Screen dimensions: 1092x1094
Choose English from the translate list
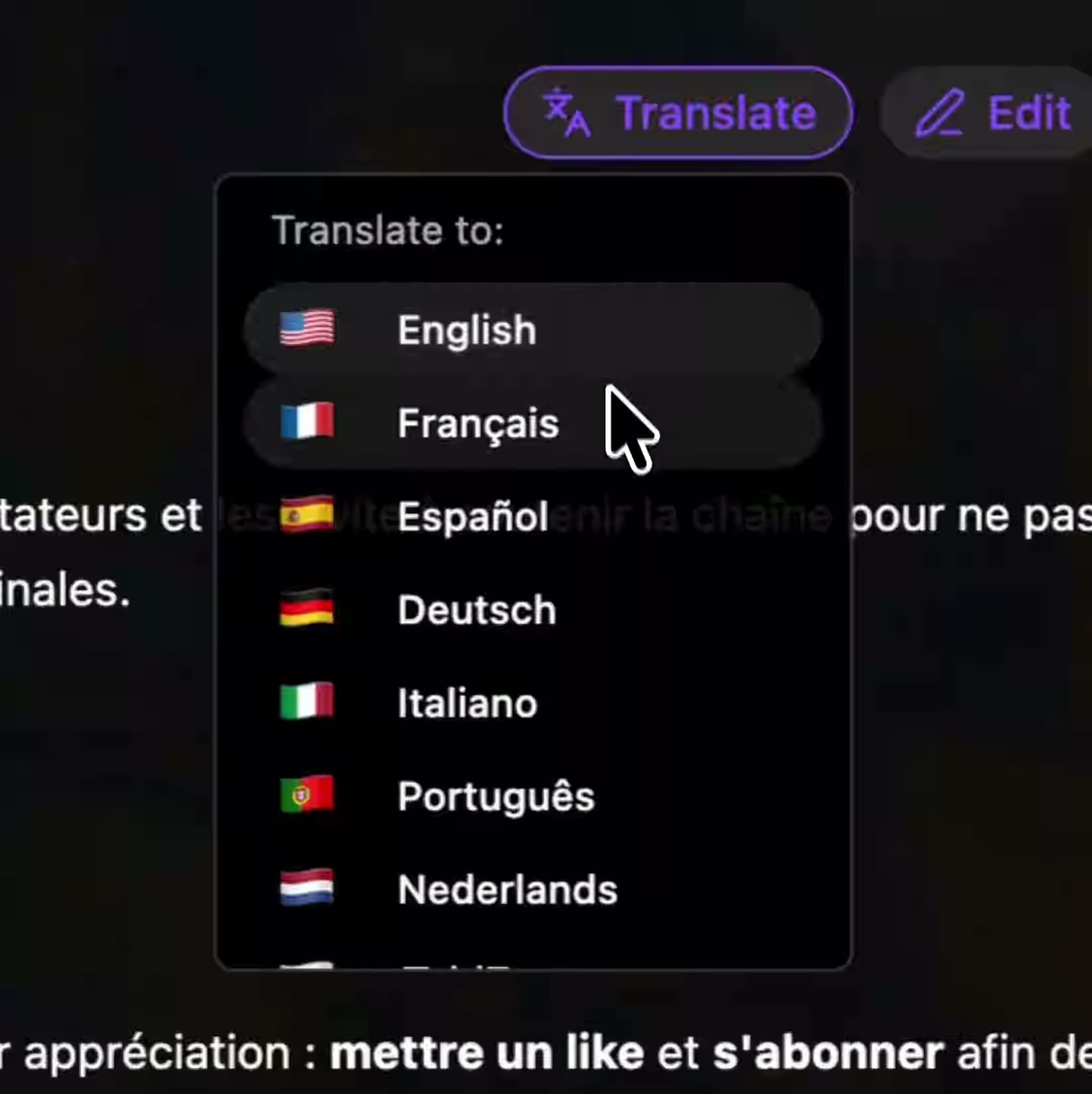click(x=533, y=329)
